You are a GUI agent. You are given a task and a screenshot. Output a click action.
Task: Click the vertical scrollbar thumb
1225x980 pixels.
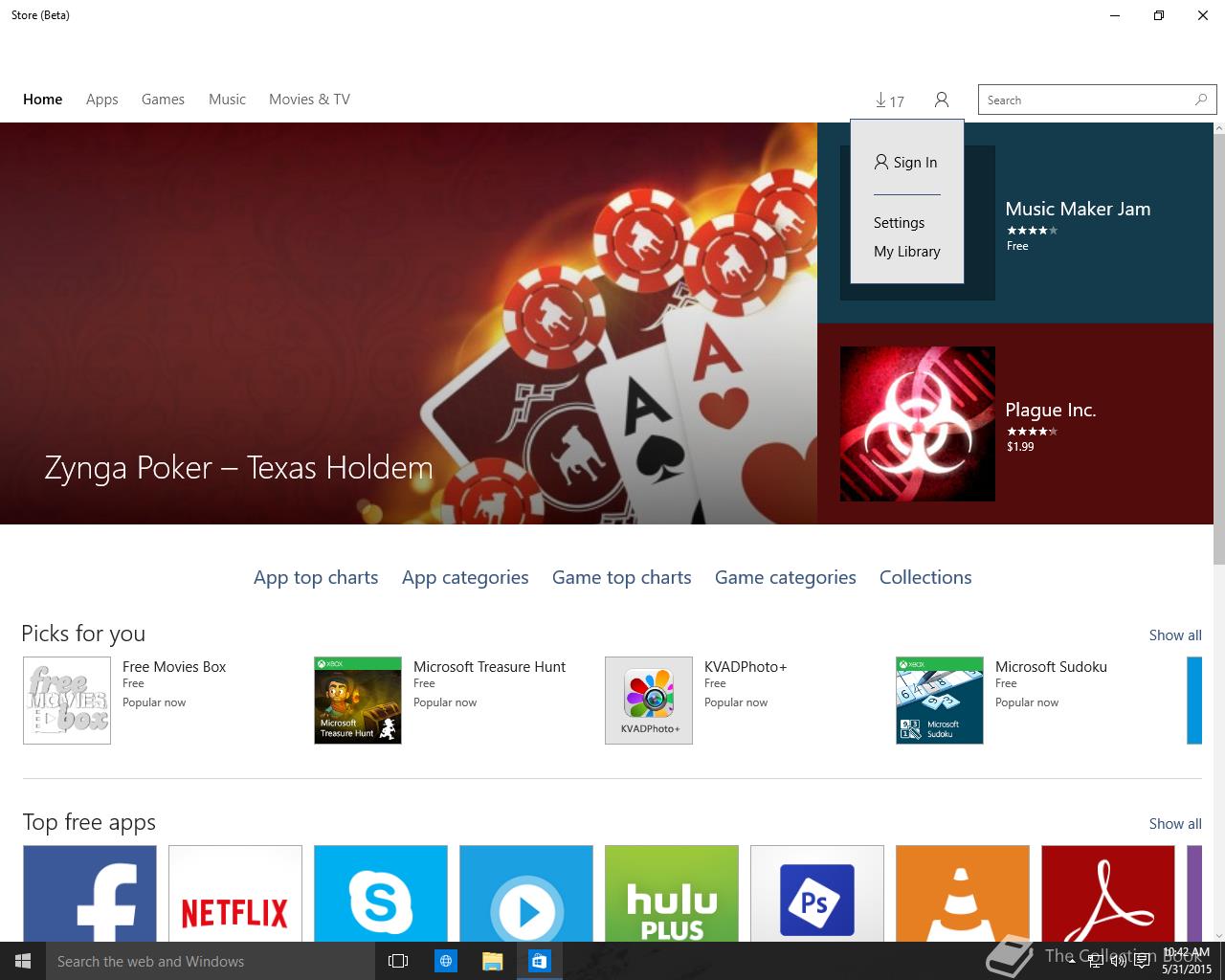coord(1219,349)
